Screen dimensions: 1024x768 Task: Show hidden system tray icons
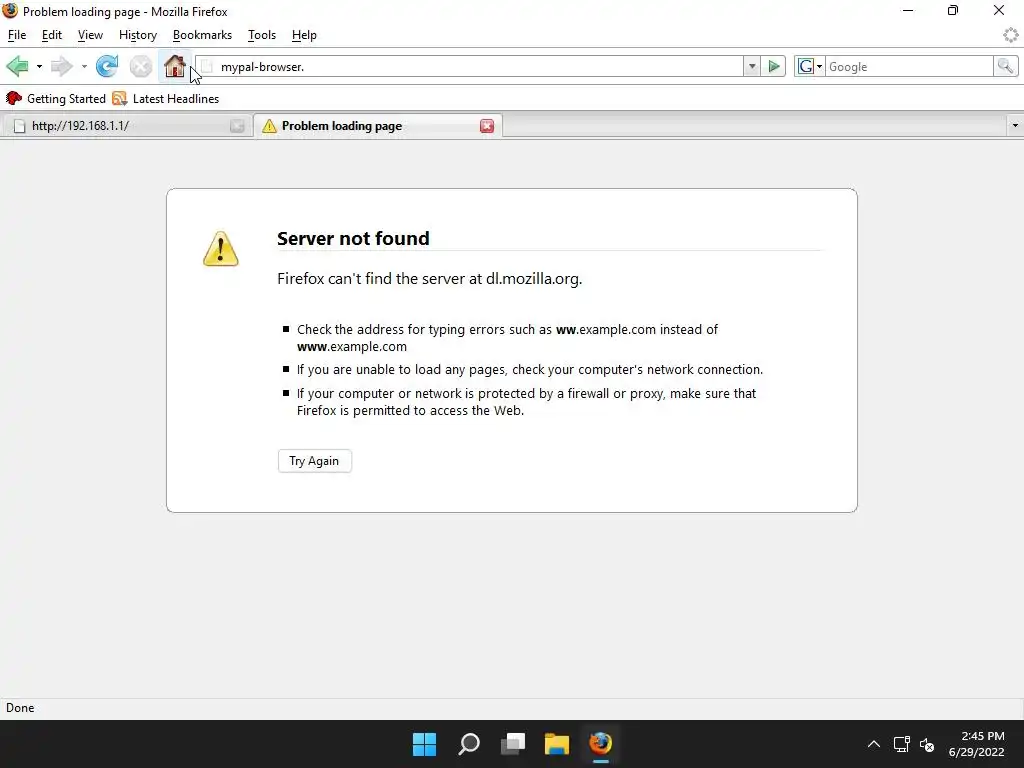[874, 744]
